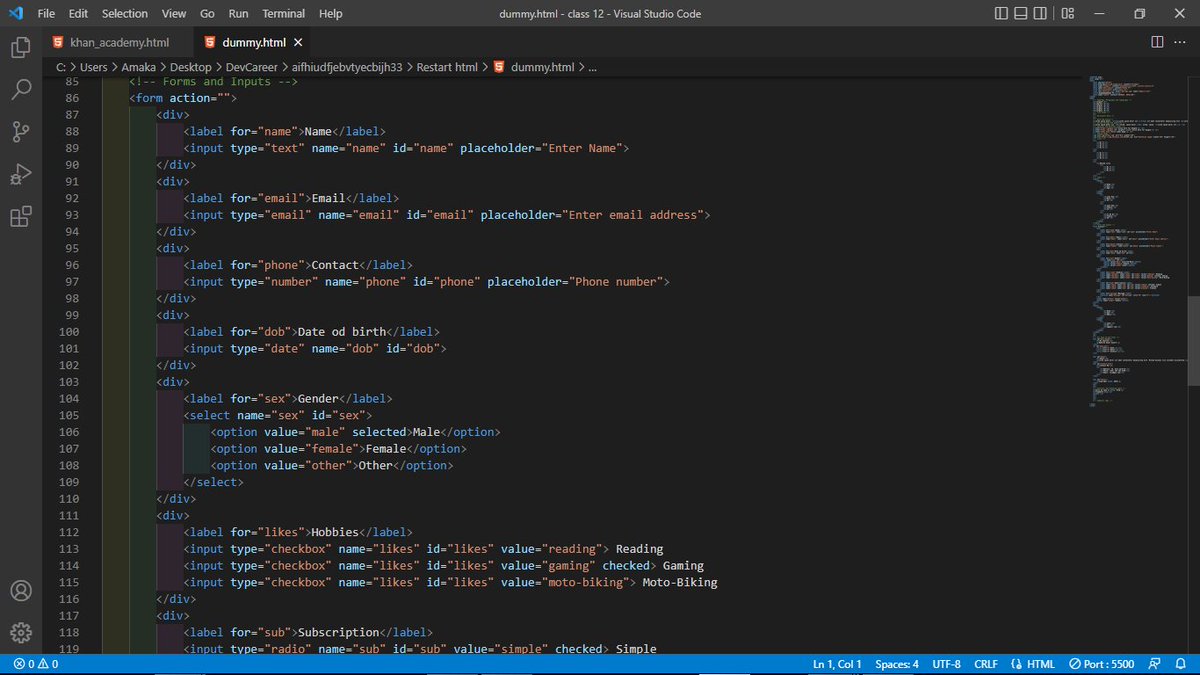Open the notifications bell in status bar
This screenshot has width=1200, height=675.
point(1181,664)
